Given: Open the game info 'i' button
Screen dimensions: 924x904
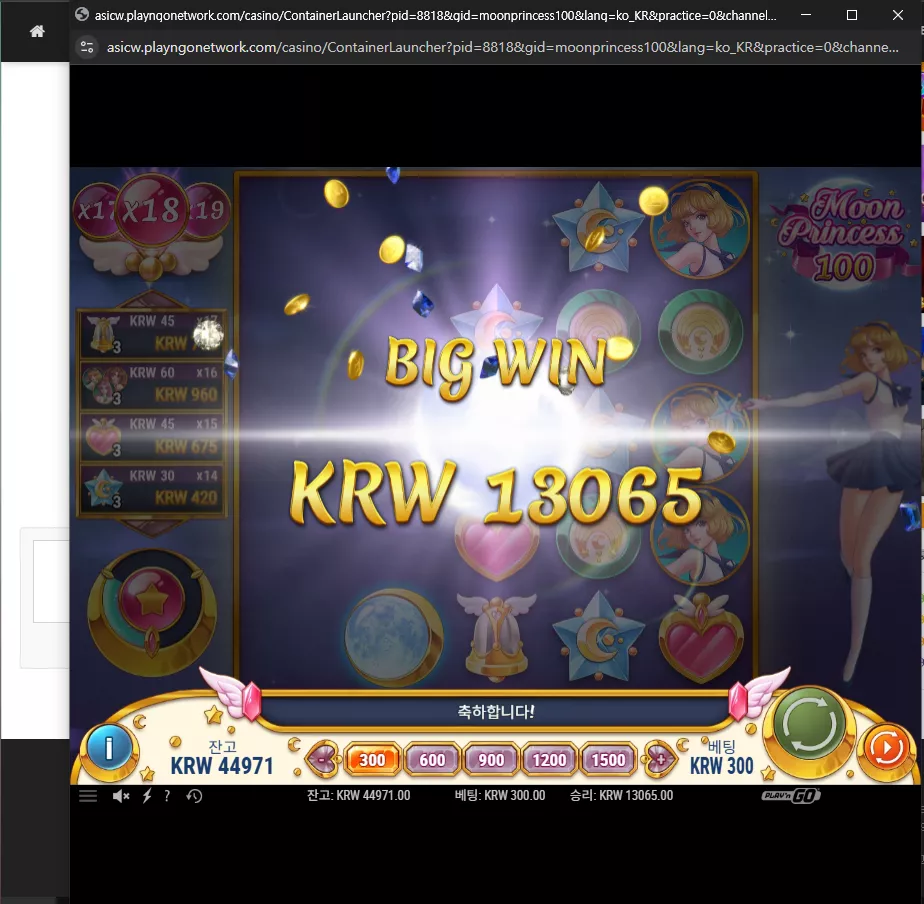Looking at the screenshot, I should [x=109, y=748].
